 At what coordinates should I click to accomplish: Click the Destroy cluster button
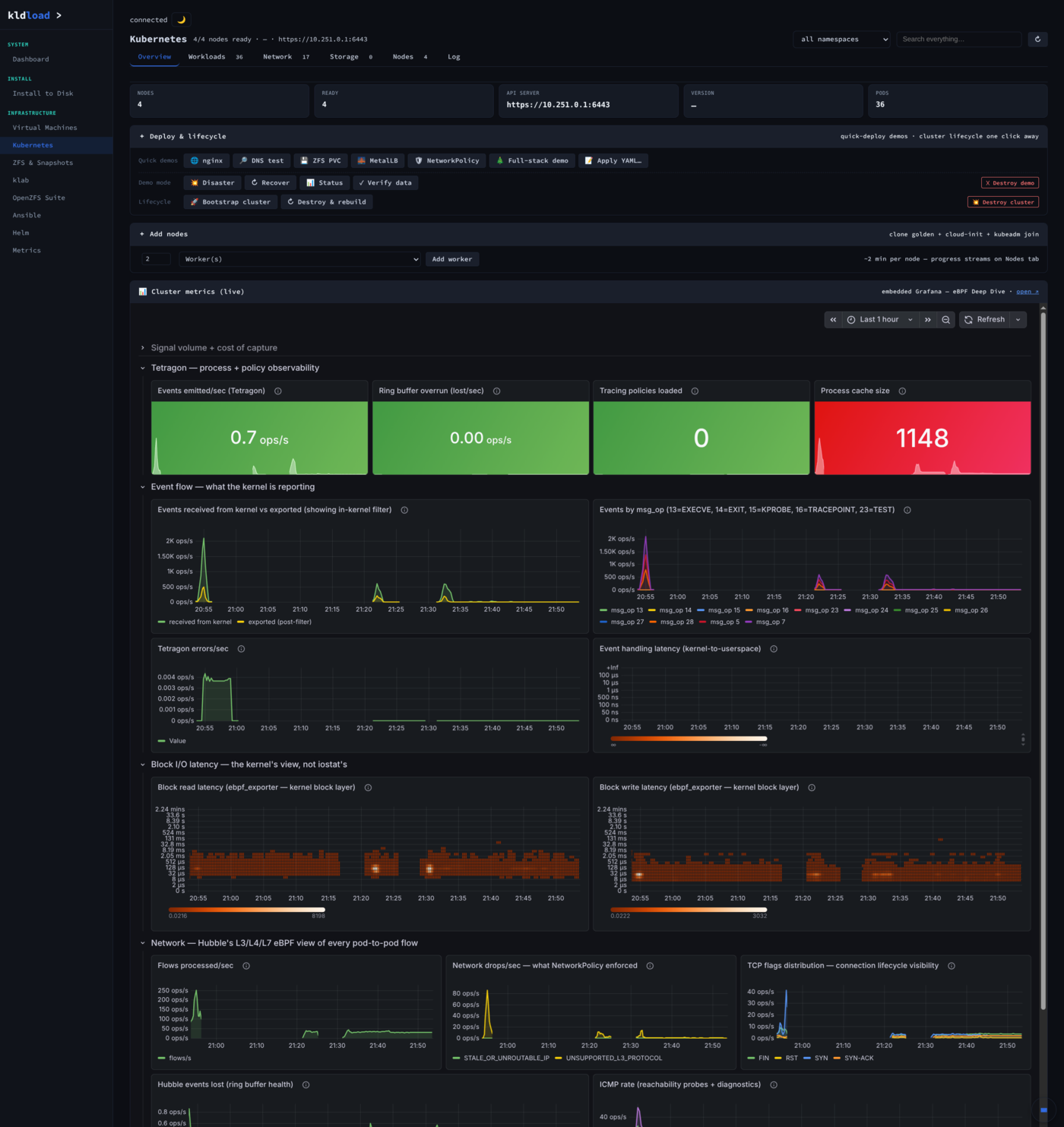(x=1003, y=201)
